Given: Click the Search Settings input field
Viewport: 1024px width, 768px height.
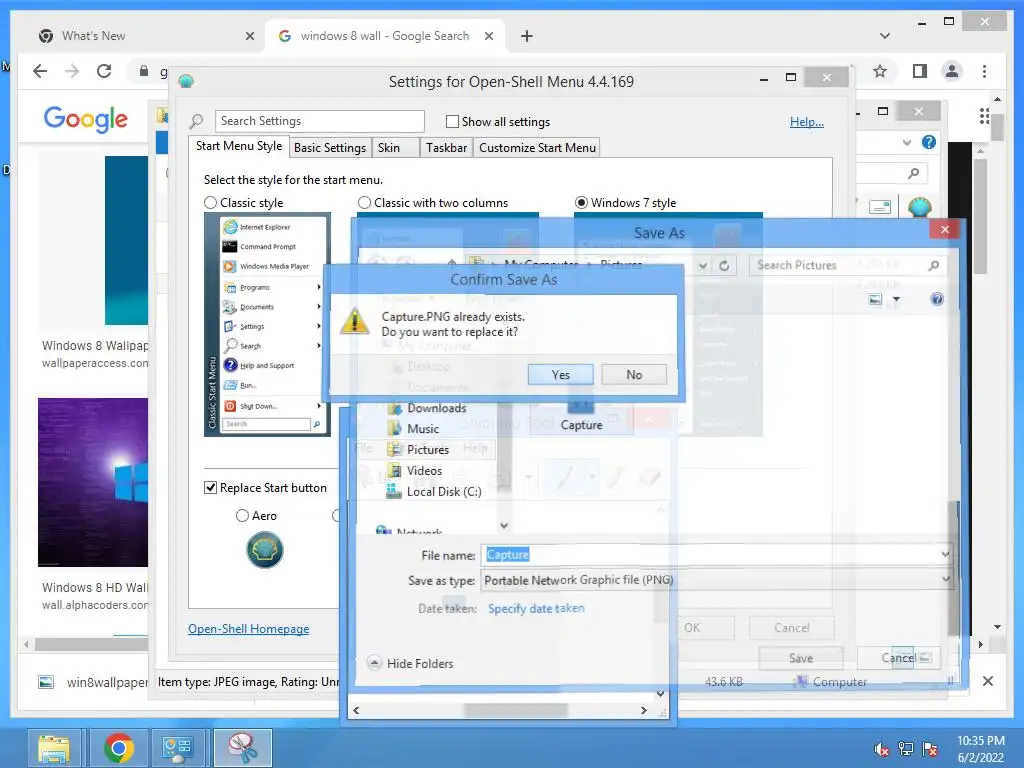Looking at the screenshot, I should 319,121.
